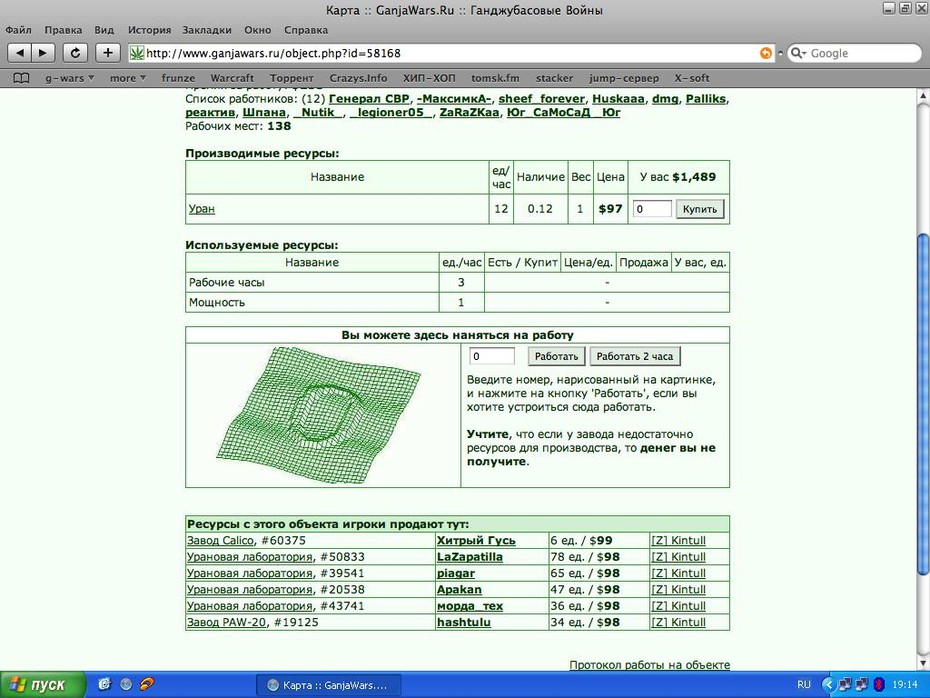930x698 pixels.
Task: Open Протокол работы на объекте link
Action: click(x=649, y=665)
